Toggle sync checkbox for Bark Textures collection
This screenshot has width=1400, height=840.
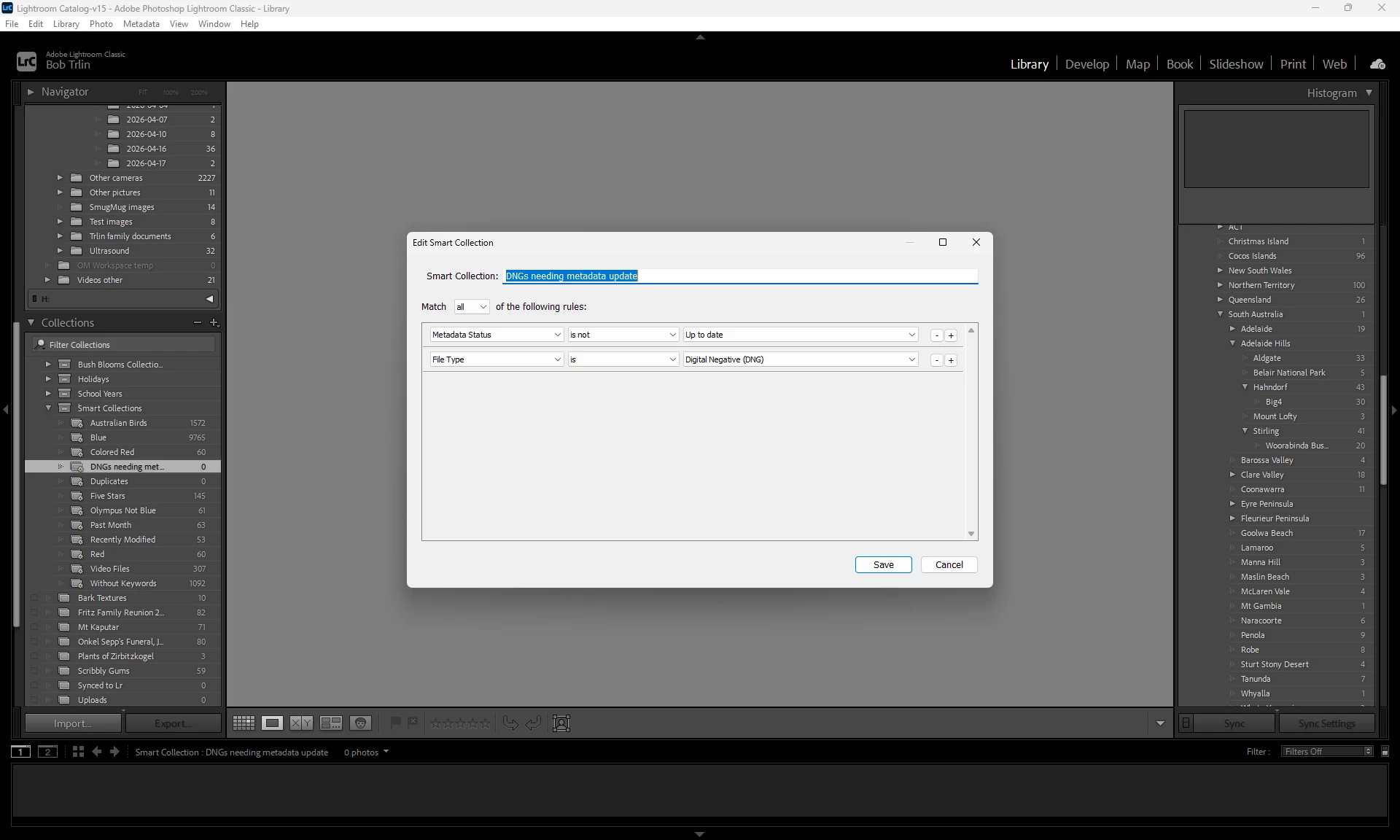(x=34, y=598)
